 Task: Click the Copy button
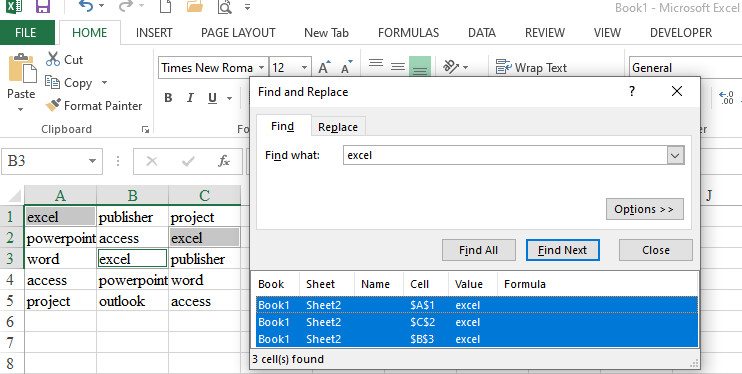69,83
